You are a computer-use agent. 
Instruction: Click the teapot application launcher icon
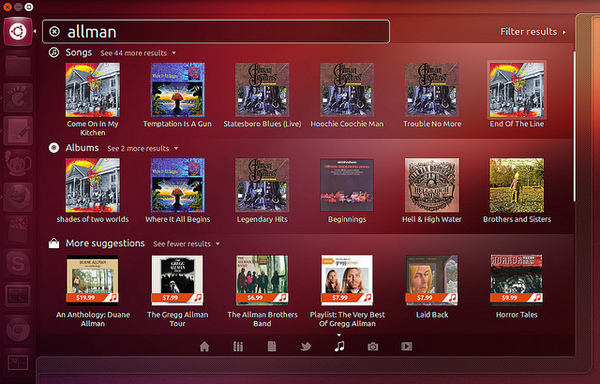(18, 164)
